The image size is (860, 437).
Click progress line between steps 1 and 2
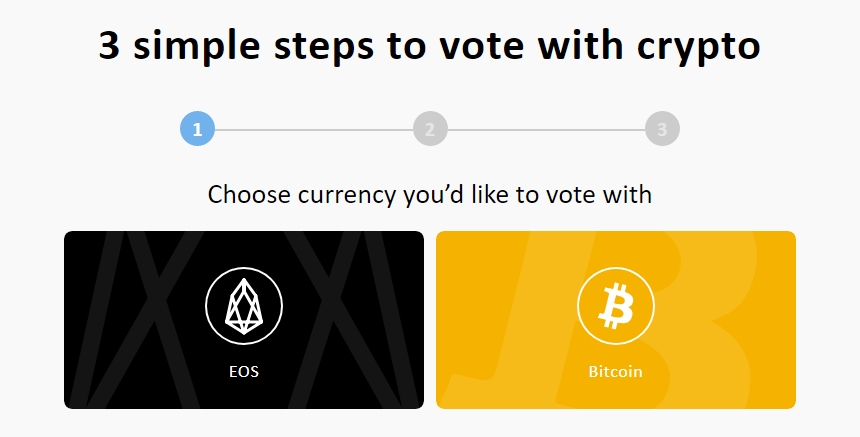coord(314,130)
